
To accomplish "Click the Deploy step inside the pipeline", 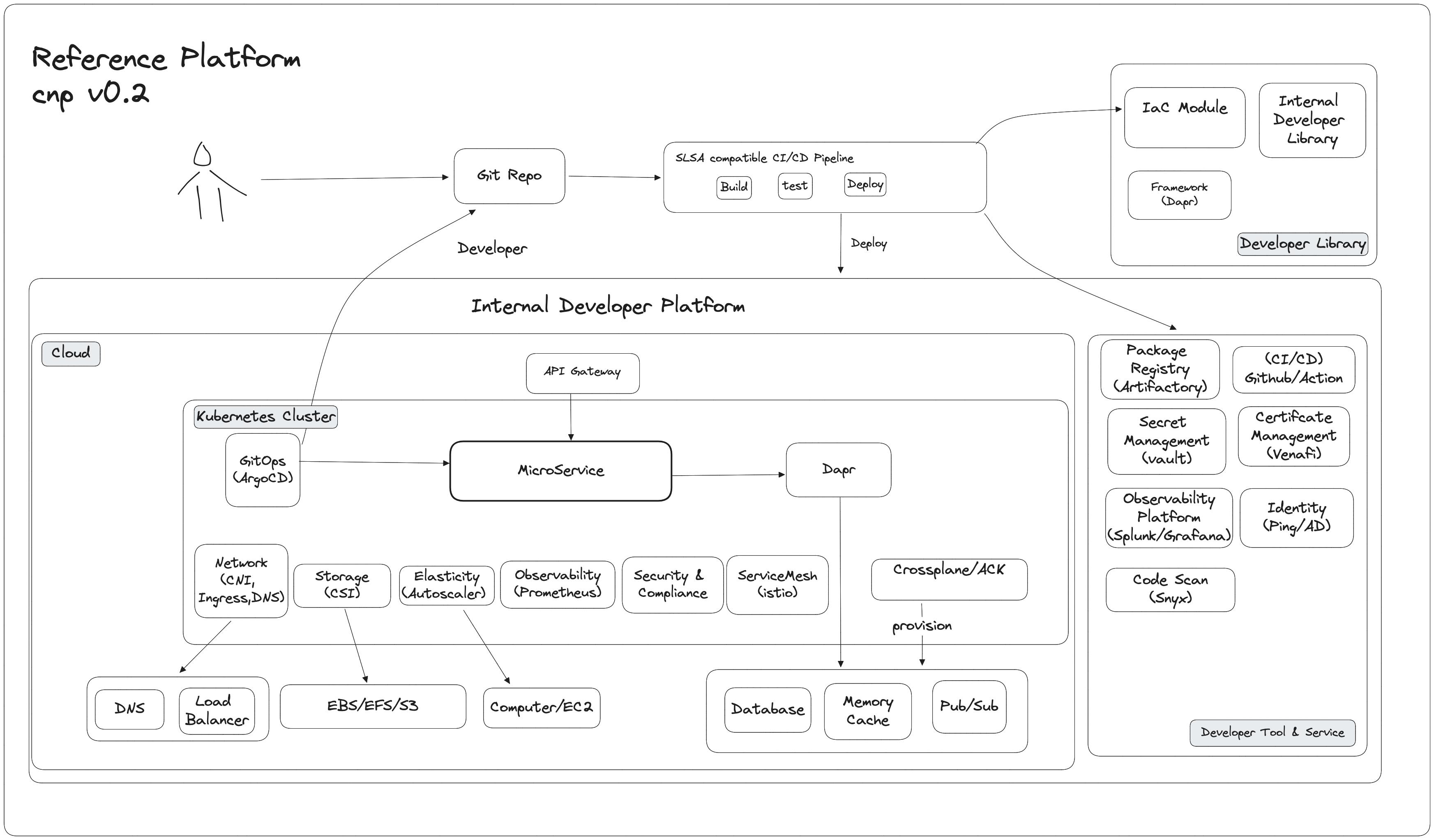I will [865, 184].
